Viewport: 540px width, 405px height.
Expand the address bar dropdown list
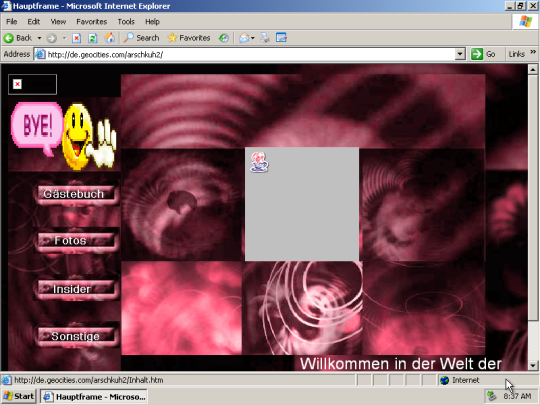[460, 54]
